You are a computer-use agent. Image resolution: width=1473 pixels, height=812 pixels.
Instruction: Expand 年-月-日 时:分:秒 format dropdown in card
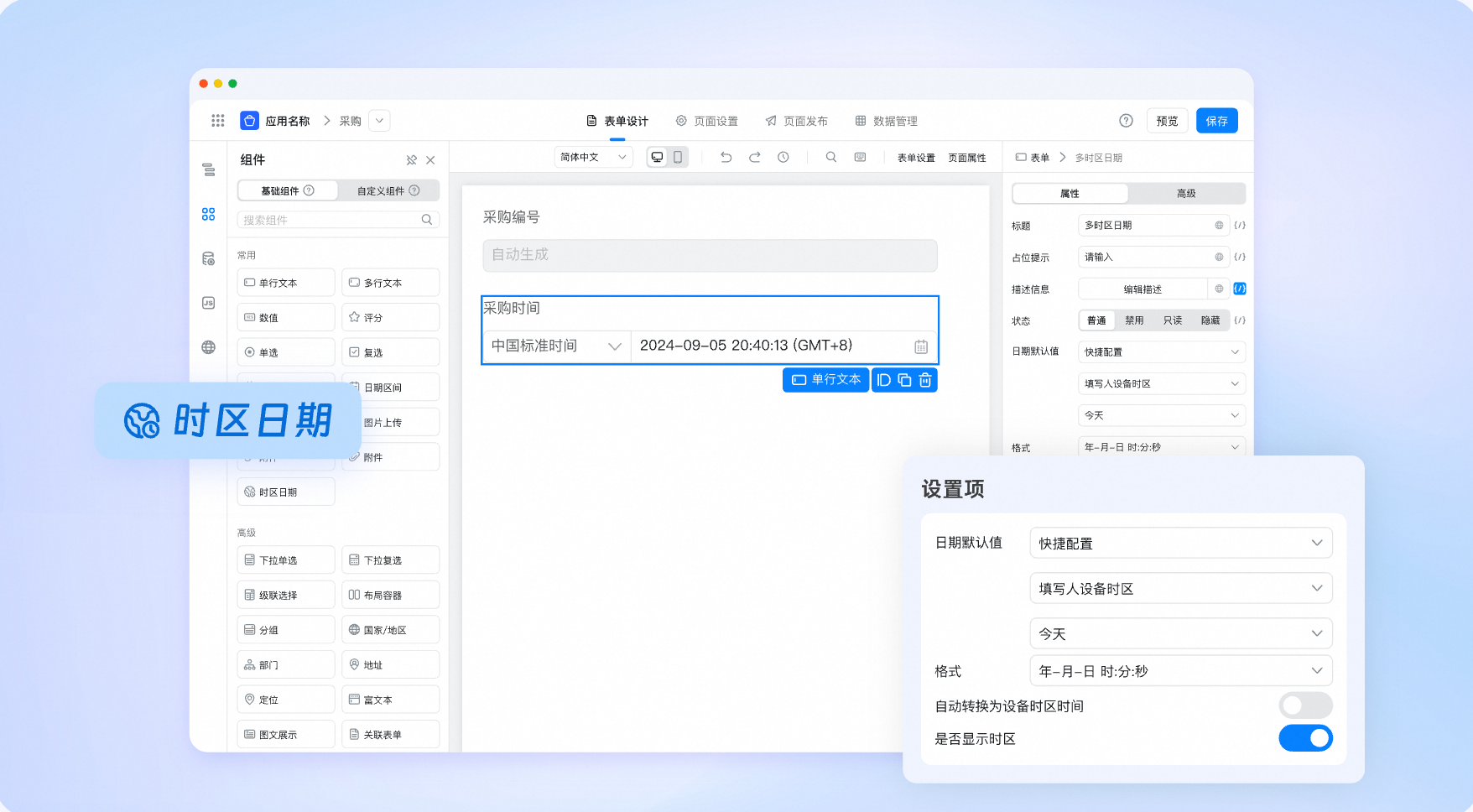pyautogui.click(x=1180, y=670)
